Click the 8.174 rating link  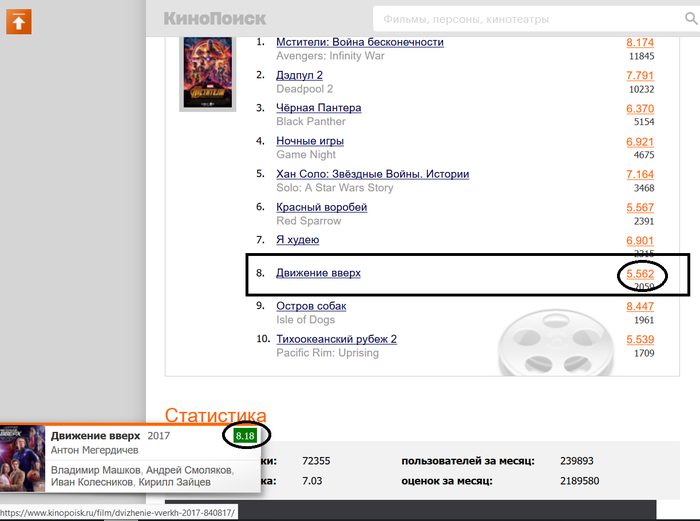coord(640,42)
